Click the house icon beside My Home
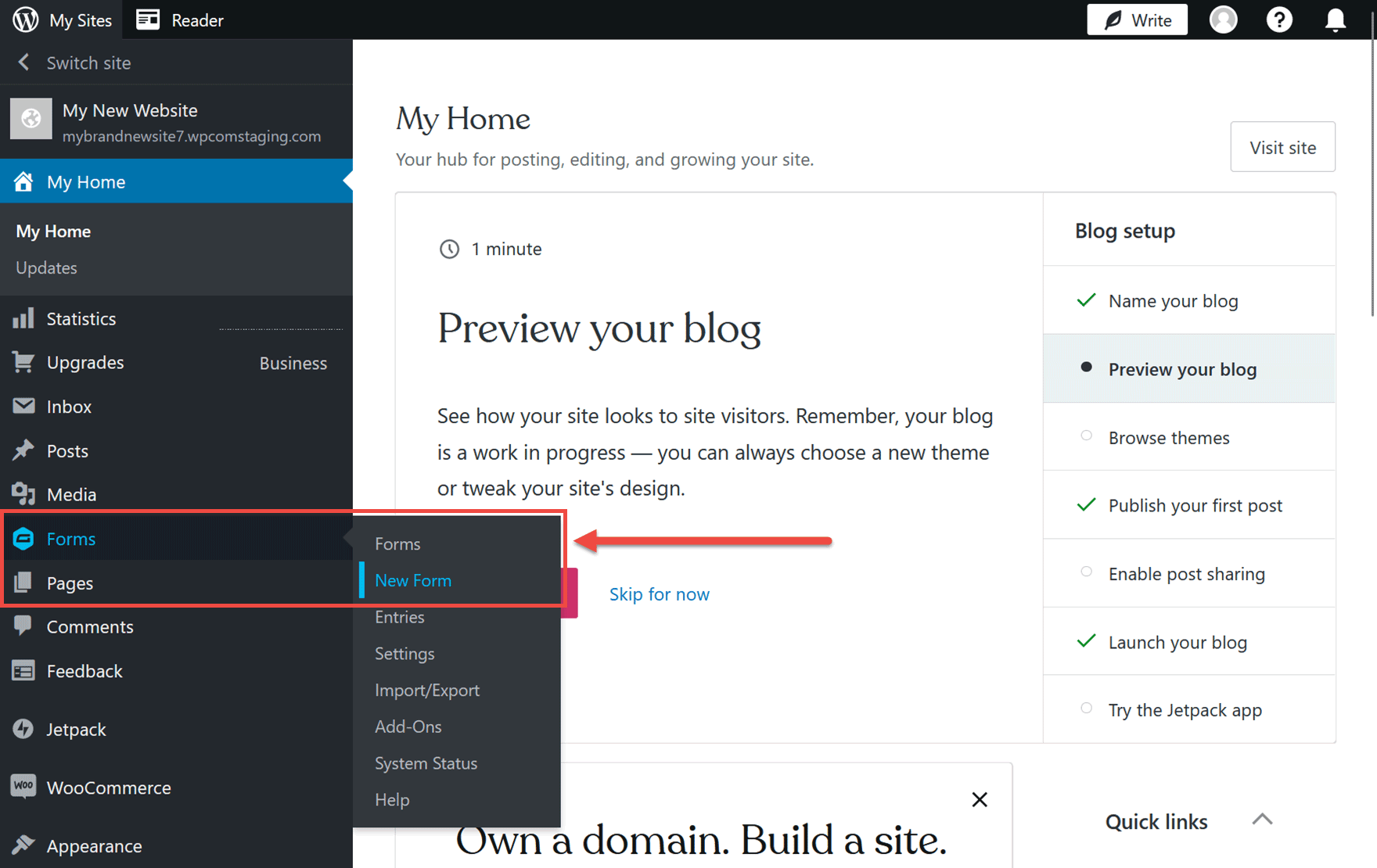Image resolution: width=1377 pixels, height=868 pixels. click(23, 181)
